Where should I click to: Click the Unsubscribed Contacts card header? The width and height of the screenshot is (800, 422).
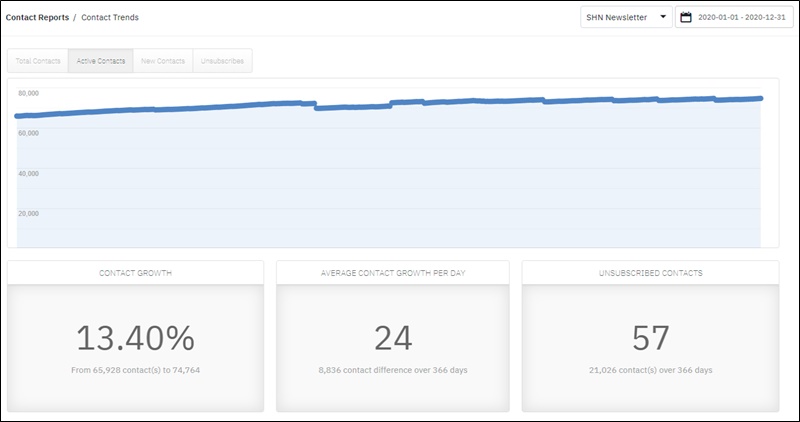pos(651,272)
